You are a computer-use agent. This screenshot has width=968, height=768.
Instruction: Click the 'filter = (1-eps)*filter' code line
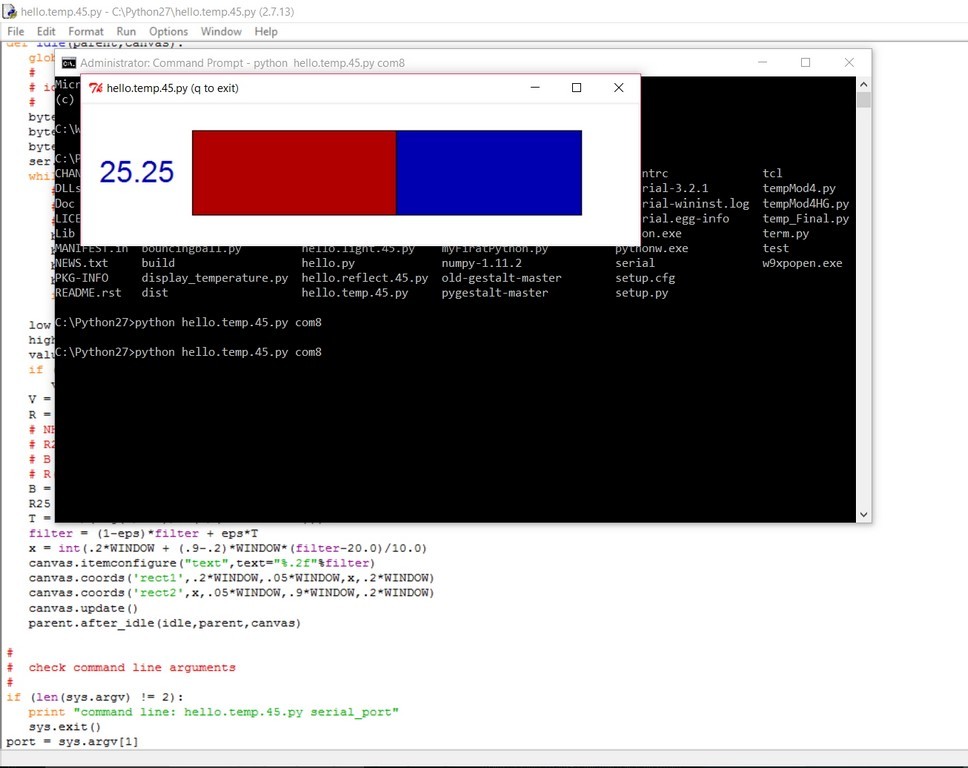(143, 533)
